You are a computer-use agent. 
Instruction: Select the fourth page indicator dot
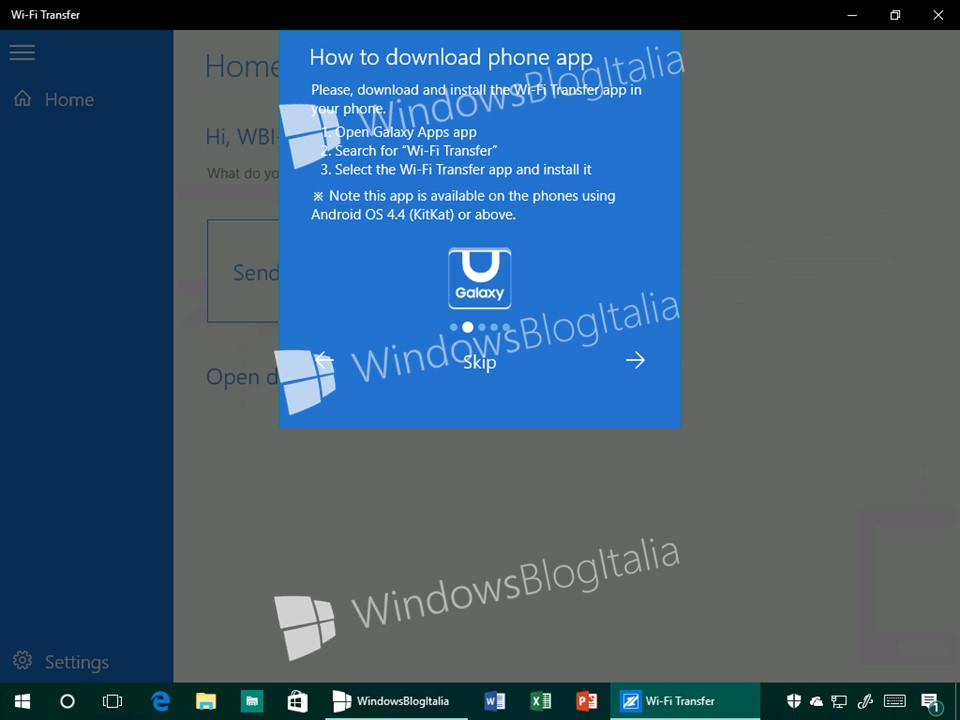(494, 328)
